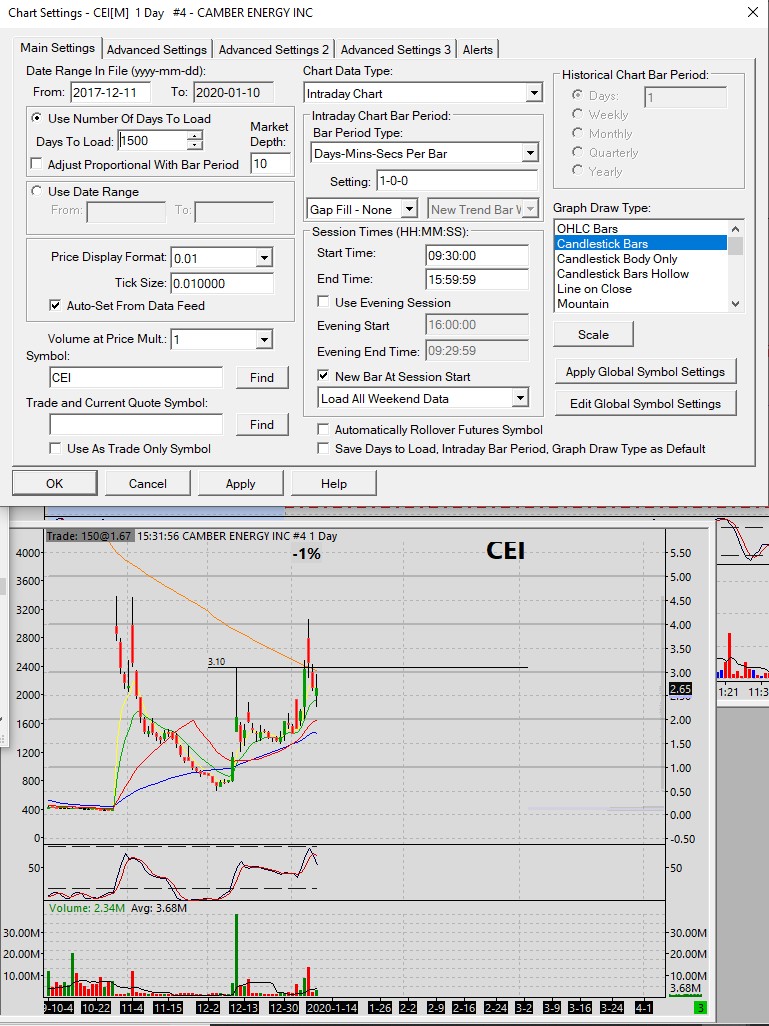Click the Cancel button
769x1026 pixels.
tap(148, 484)
